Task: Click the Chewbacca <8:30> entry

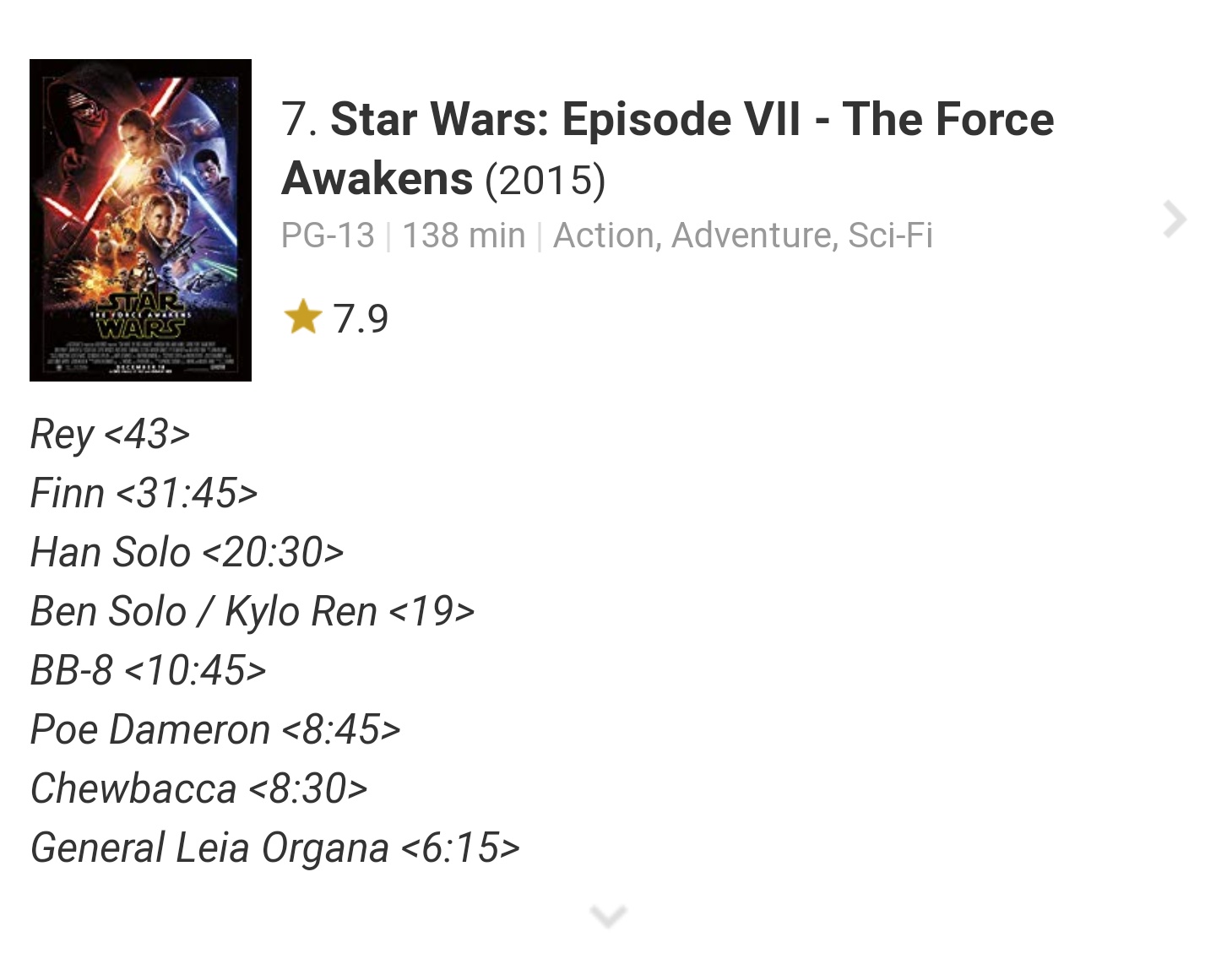Action: [198, 789]
